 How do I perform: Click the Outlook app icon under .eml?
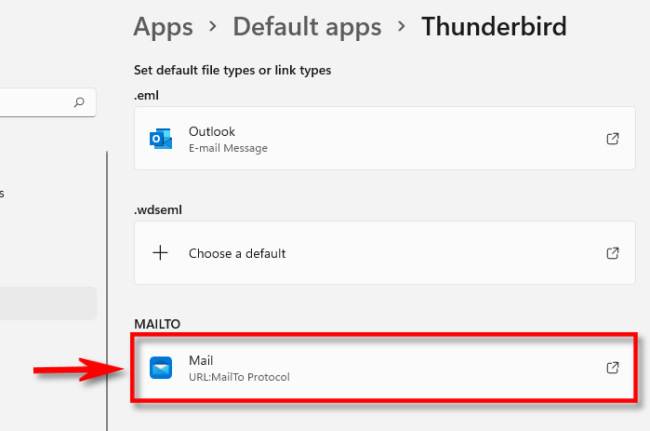(160, 139)
